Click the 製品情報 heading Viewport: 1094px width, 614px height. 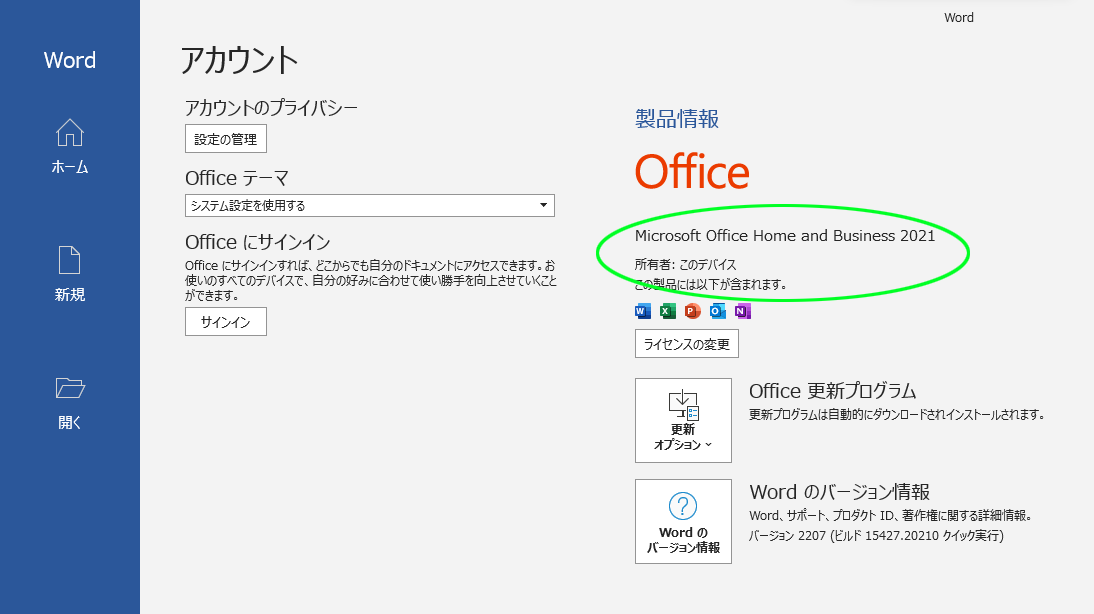(677, 119)
